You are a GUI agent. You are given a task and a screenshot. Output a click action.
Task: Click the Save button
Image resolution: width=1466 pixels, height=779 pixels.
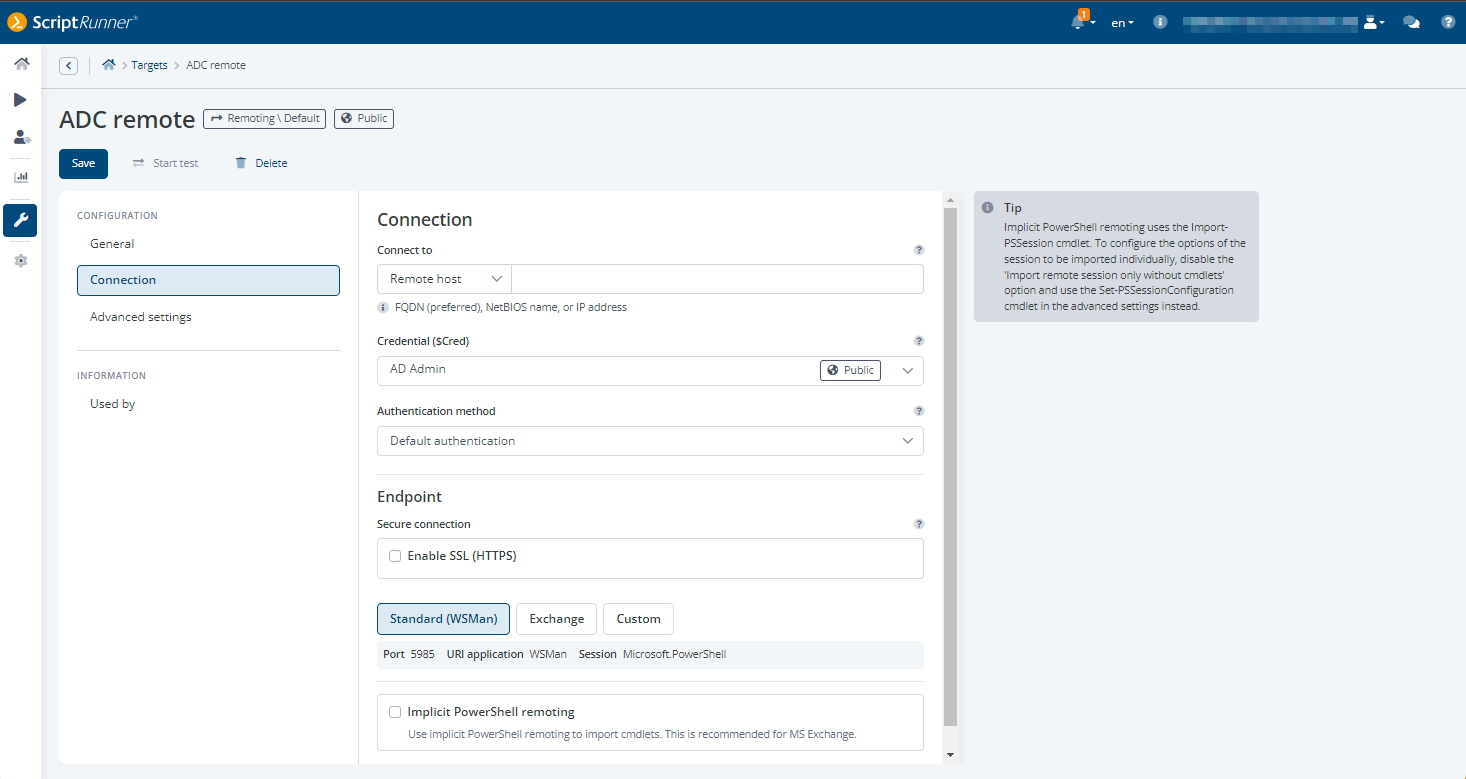83,163
